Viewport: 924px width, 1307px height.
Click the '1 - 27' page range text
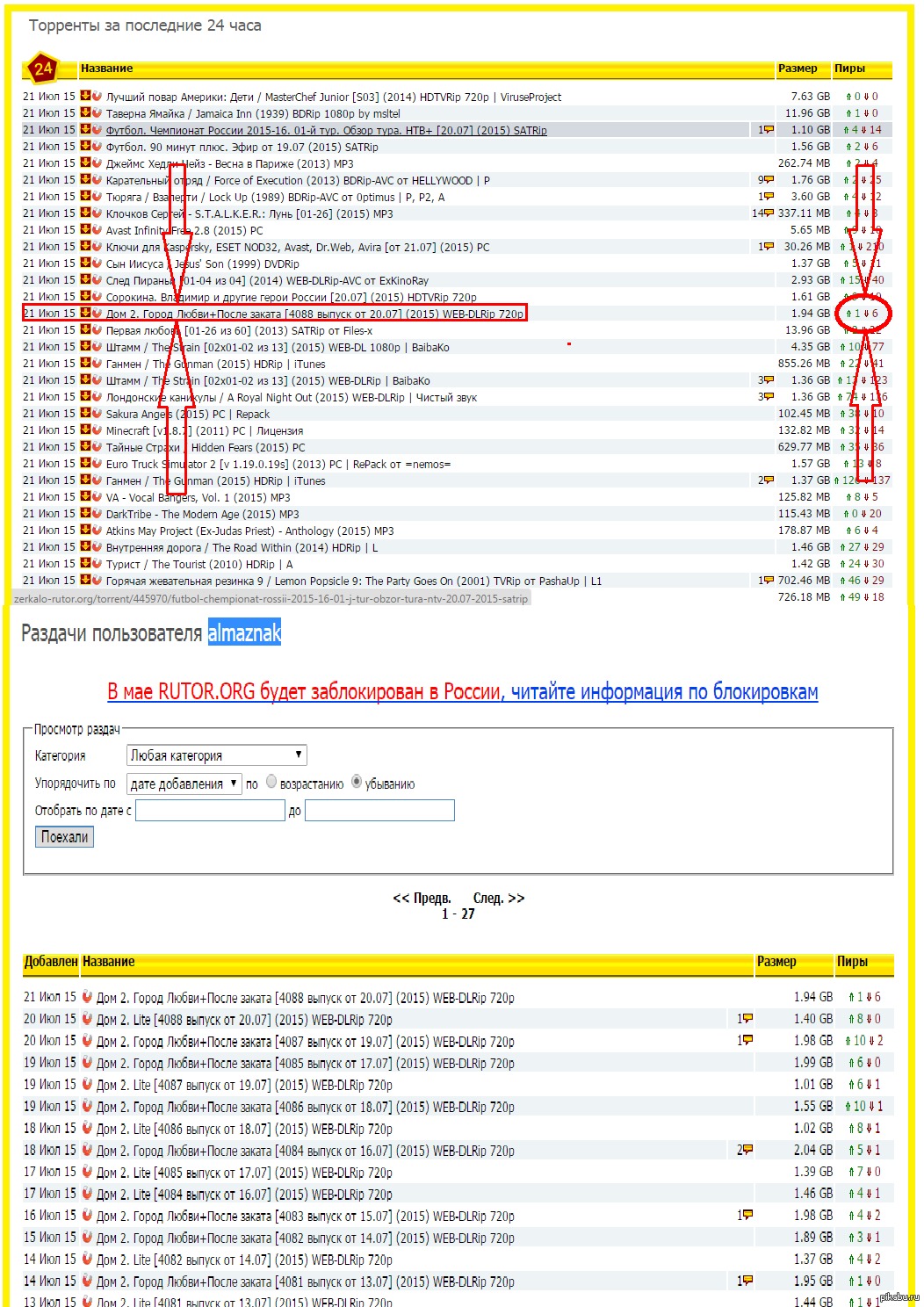click(x=458, y=913)
